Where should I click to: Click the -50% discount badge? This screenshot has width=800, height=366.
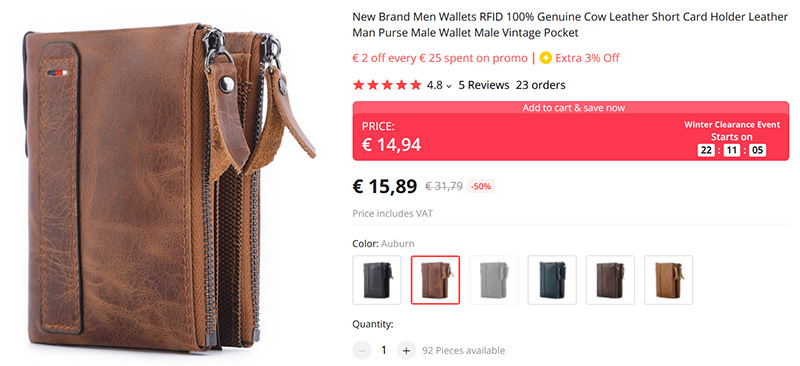tap(481, 187)
